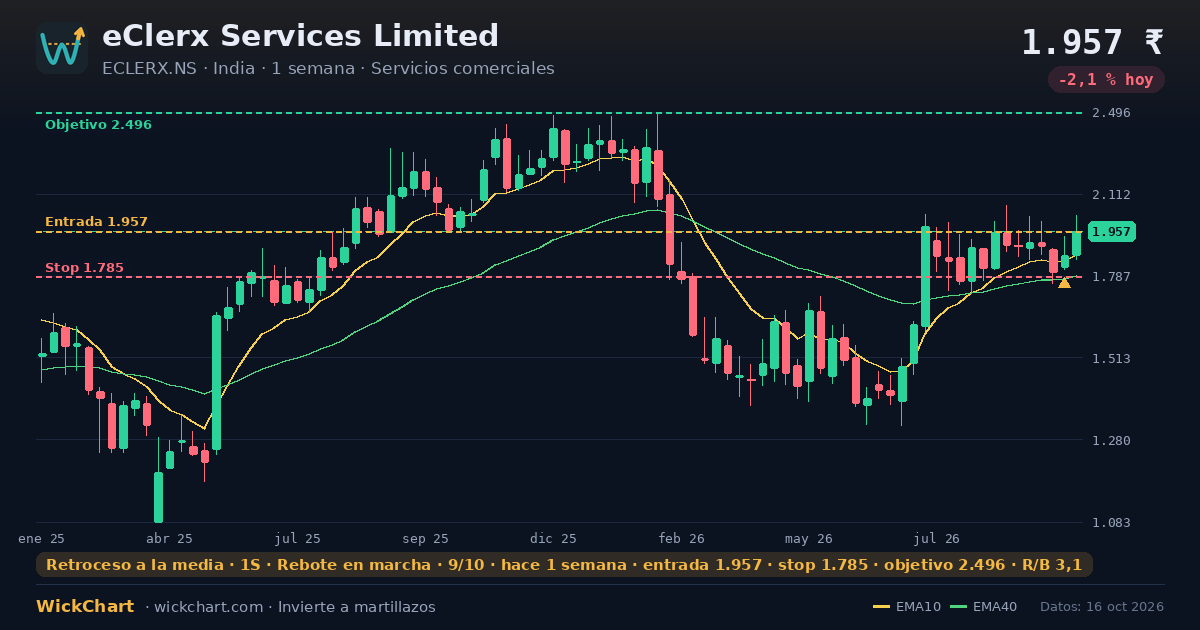Click the 1.957 ₹ current price
The image size is (1200, 630).
click(1092, 42)
